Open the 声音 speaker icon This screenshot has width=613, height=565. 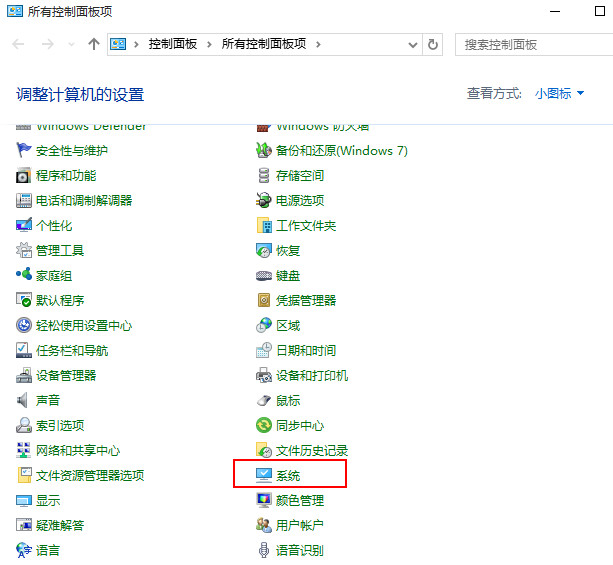click(x=23, y=400)
